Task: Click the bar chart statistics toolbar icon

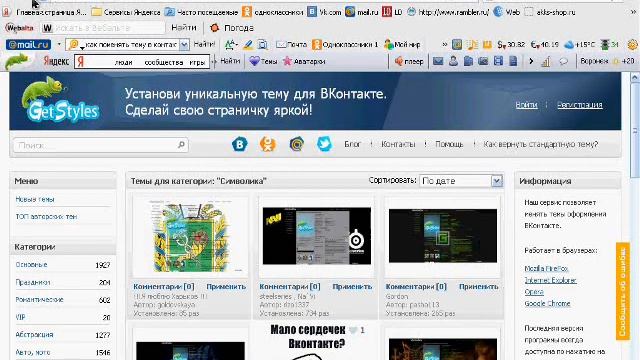Action: click(546, 62)
